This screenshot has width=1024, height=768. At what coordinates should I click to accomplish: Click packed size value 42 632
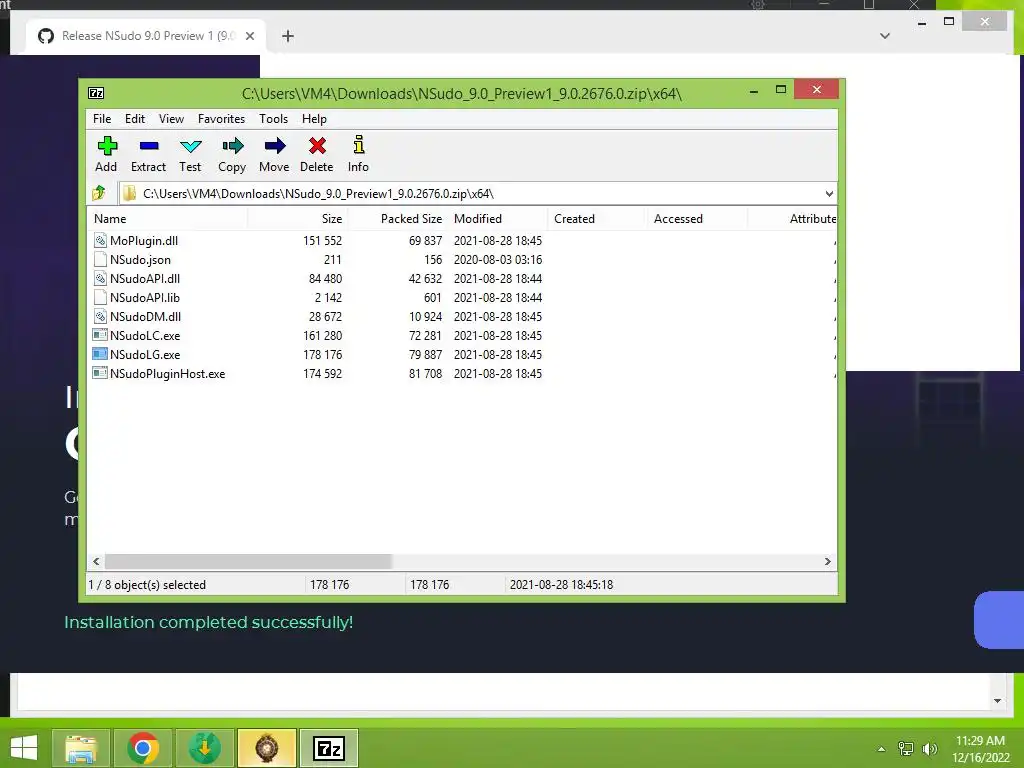[425, 279]
